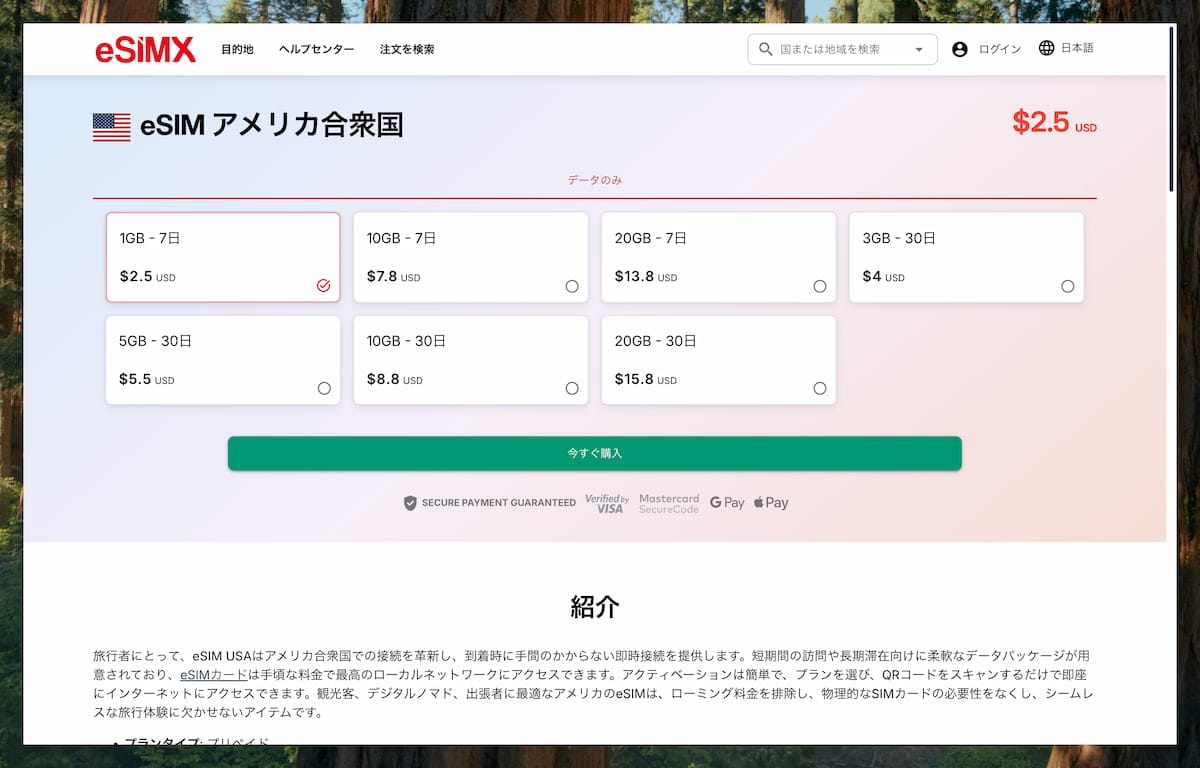This screenshot has width=1200, height=768.
Task: Select the 20GB - 30日 plan radio
Action: point(820,388)
